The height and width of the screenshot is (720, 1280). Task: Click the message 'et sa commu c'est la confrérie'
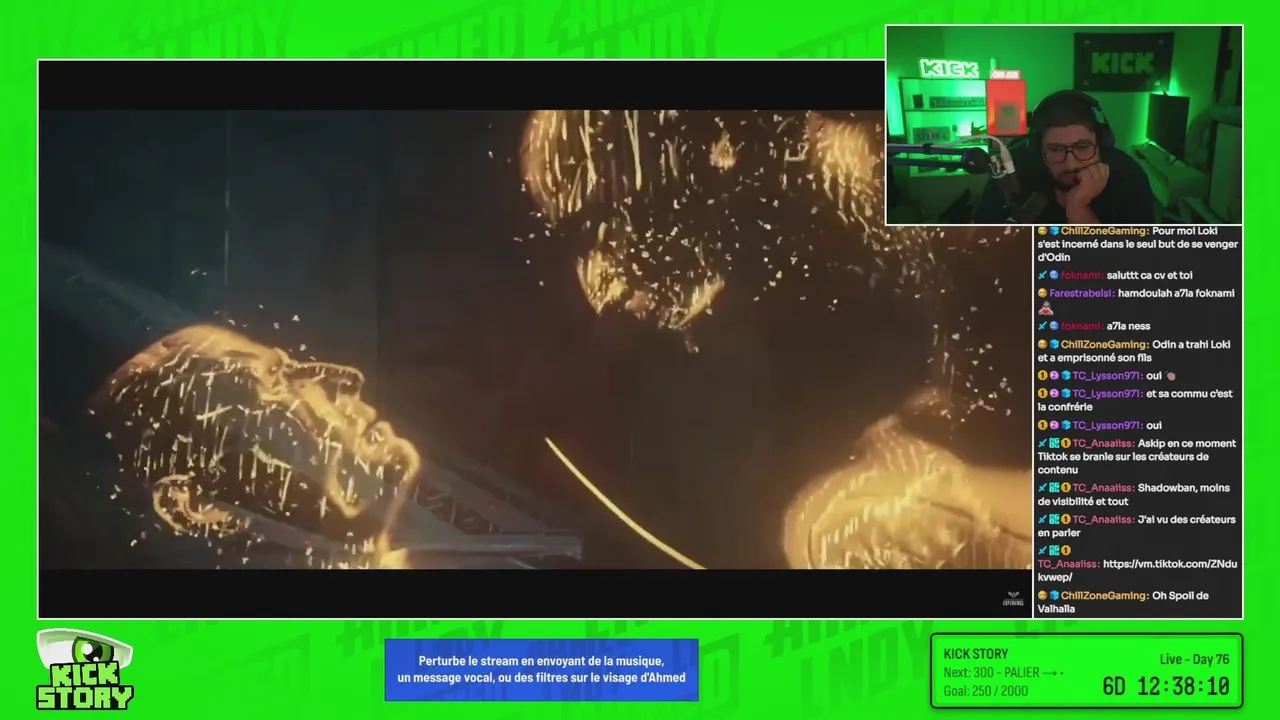click(x=1137, y=400)
